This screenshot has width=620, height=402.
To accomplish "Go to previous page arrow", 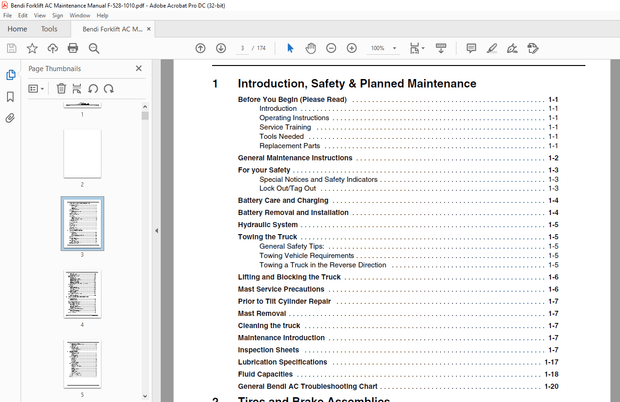I will [200, 48].
